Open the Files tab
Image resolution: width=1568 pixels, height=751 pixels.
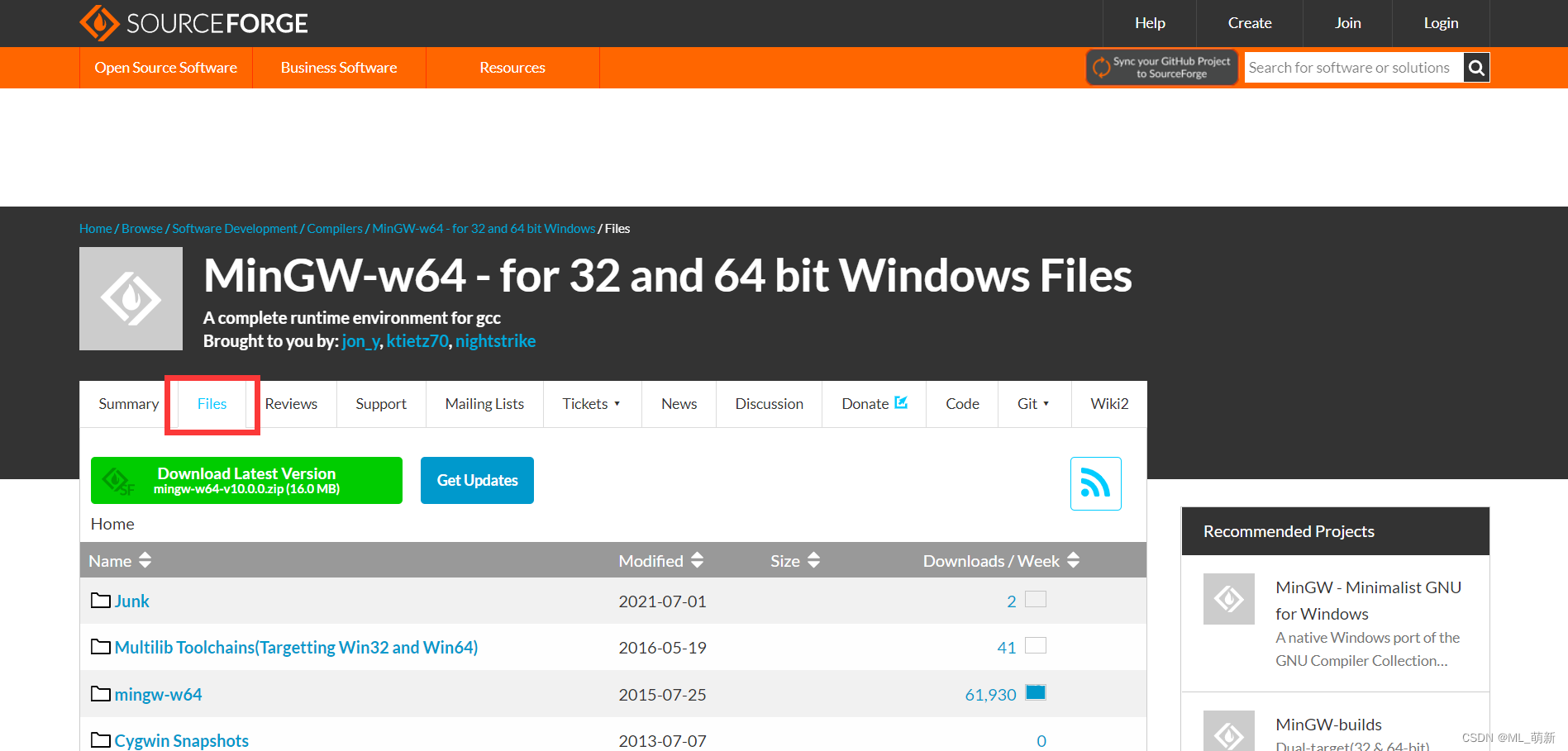[212, 404]
